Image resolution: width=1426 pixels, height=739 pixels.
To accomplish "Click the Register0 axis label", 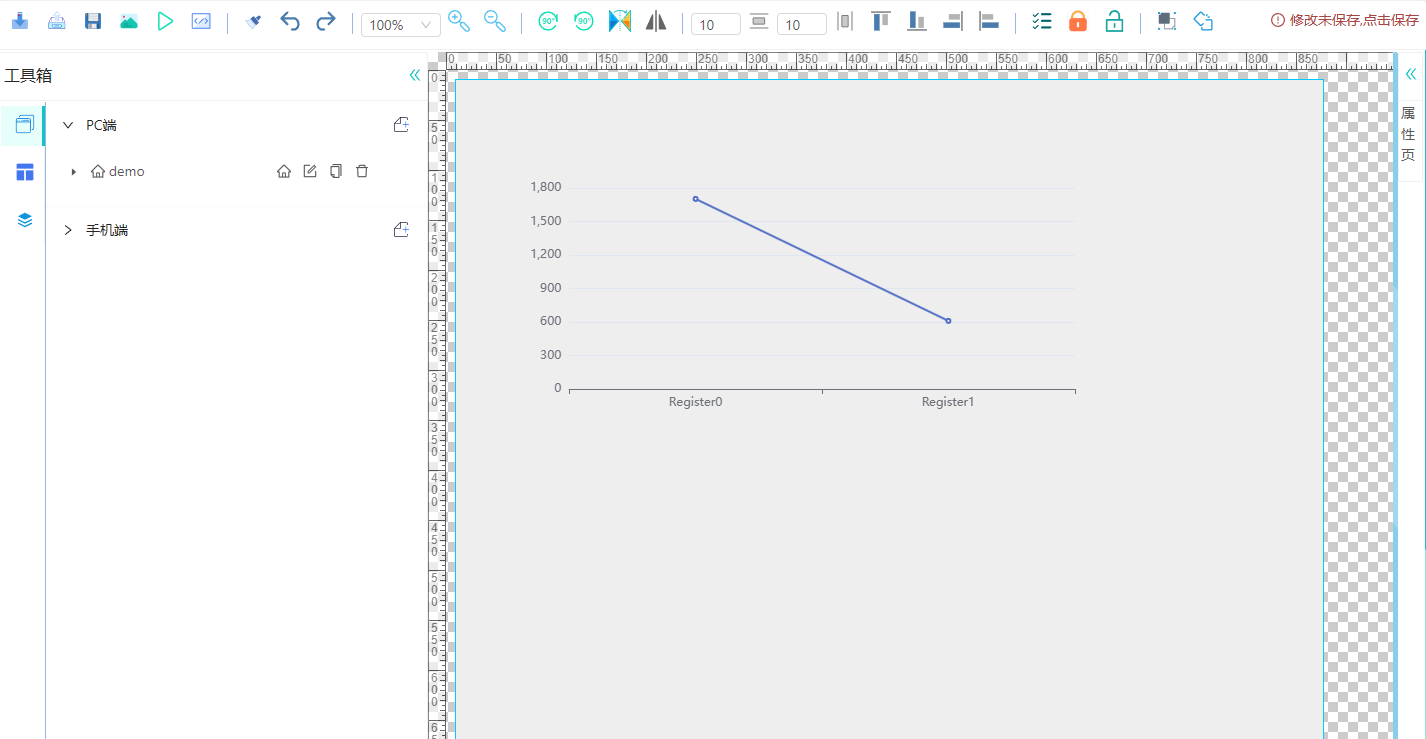I will pyautogui.click(x=696, y=402).
